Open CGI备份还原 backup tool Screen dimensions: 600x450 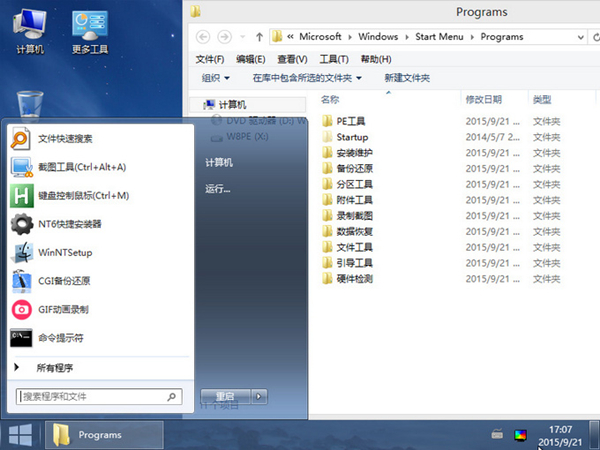click(64, 281)
